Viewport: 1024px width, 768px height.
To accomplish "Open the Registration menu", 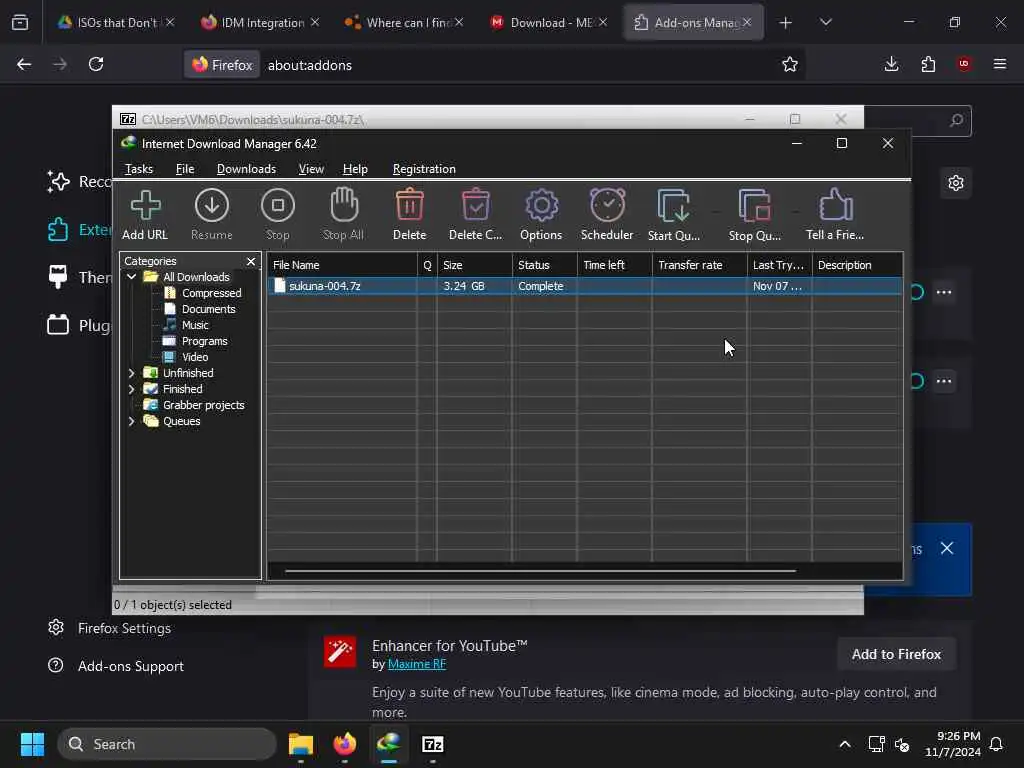I will (x=424, y=169).
